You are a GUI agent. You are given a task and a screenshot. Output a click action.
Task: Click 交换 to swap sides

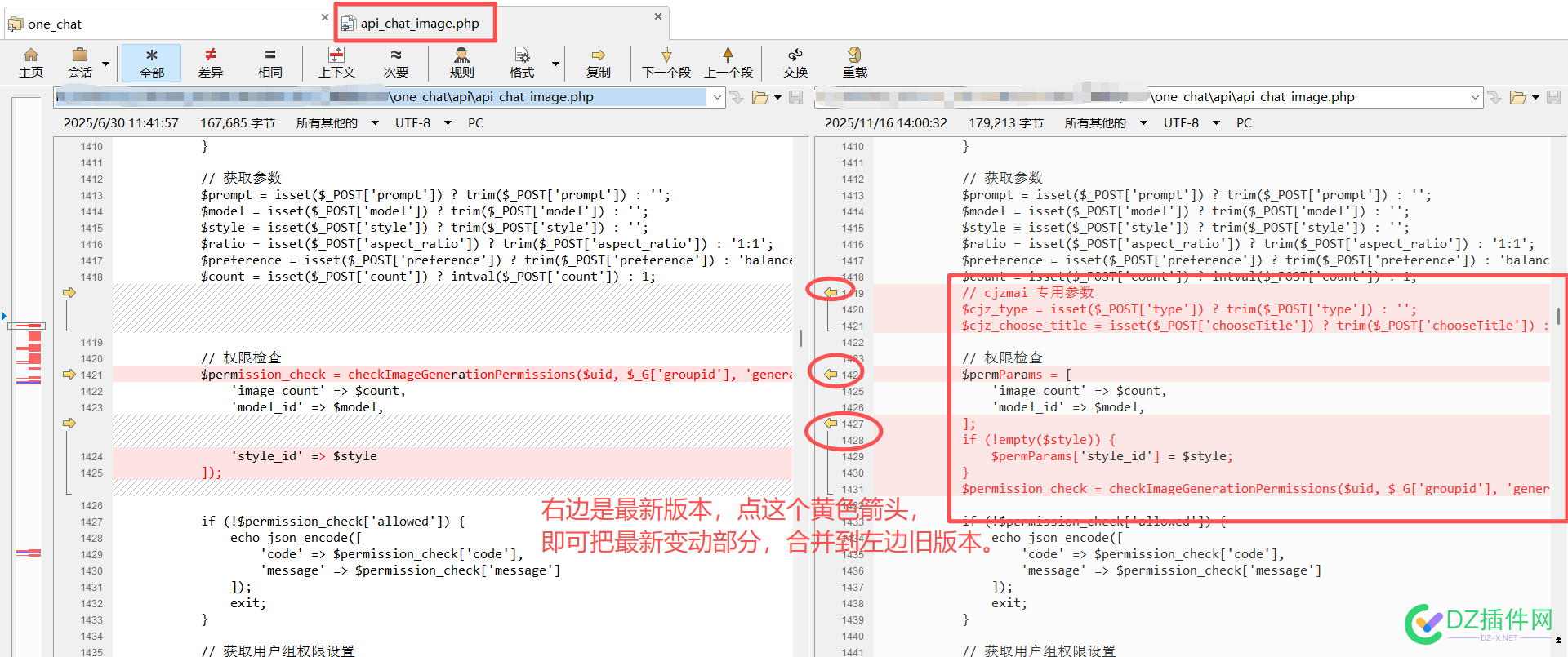[x=795, y=63]
